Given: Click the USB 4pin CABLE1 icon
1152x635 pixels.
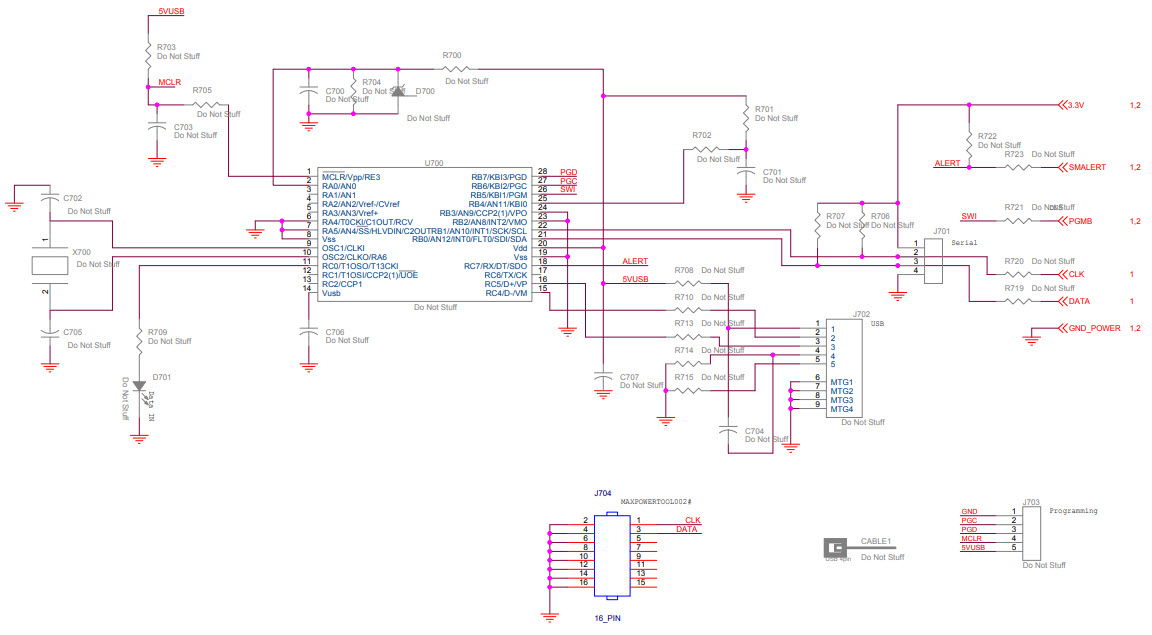Looking at the screenshot, I should point(836,546).
